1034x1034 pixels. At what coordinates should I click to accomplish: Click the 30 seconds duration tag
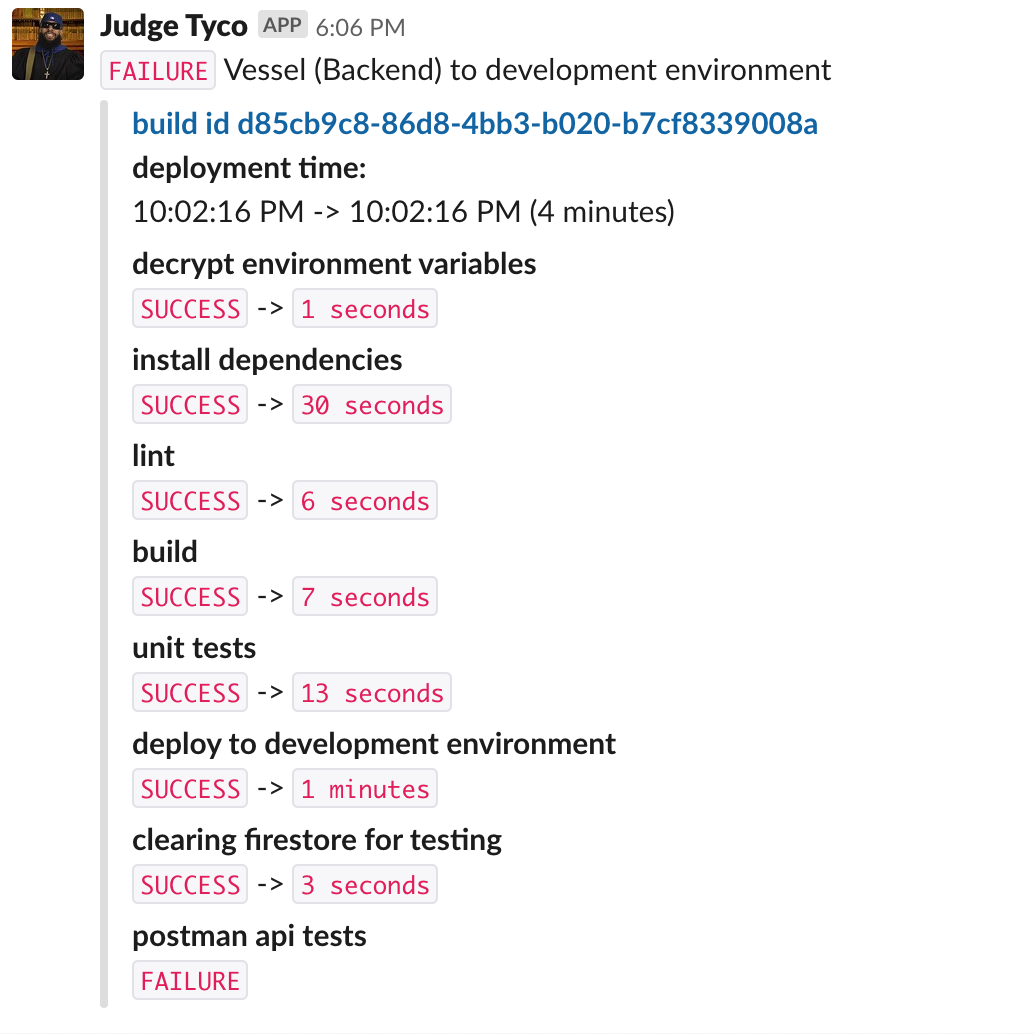(372, 405)
